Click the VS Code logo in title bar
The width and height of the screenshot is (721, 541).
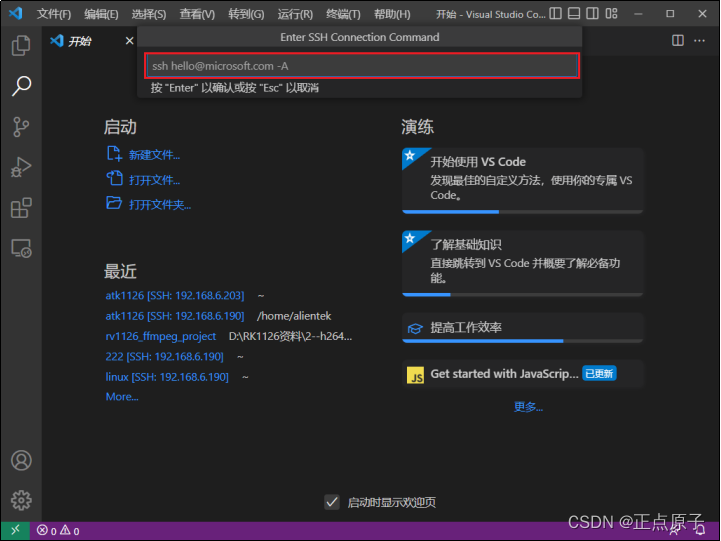[x=16, y=13]
